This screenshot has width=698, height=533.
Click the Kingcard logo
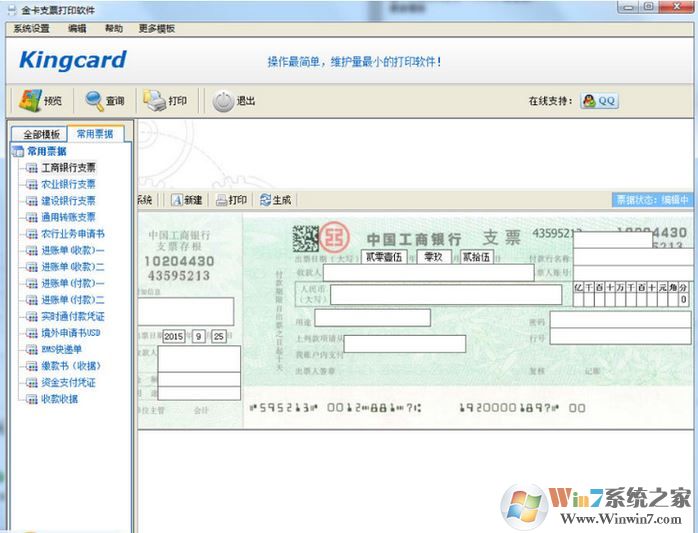pos(73,60)
